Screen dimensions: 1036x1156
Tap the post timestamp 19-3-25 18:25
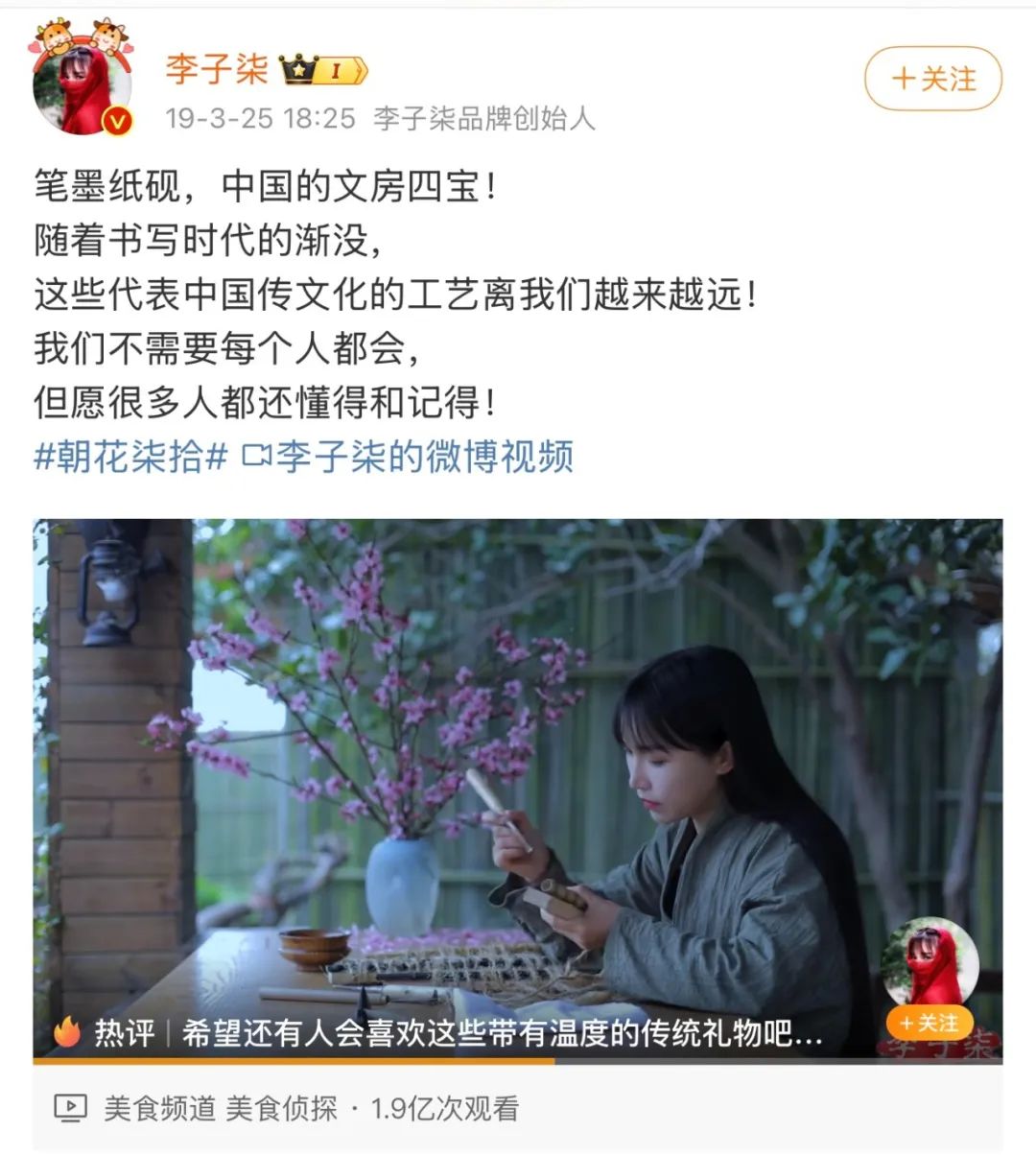(260, 118)
